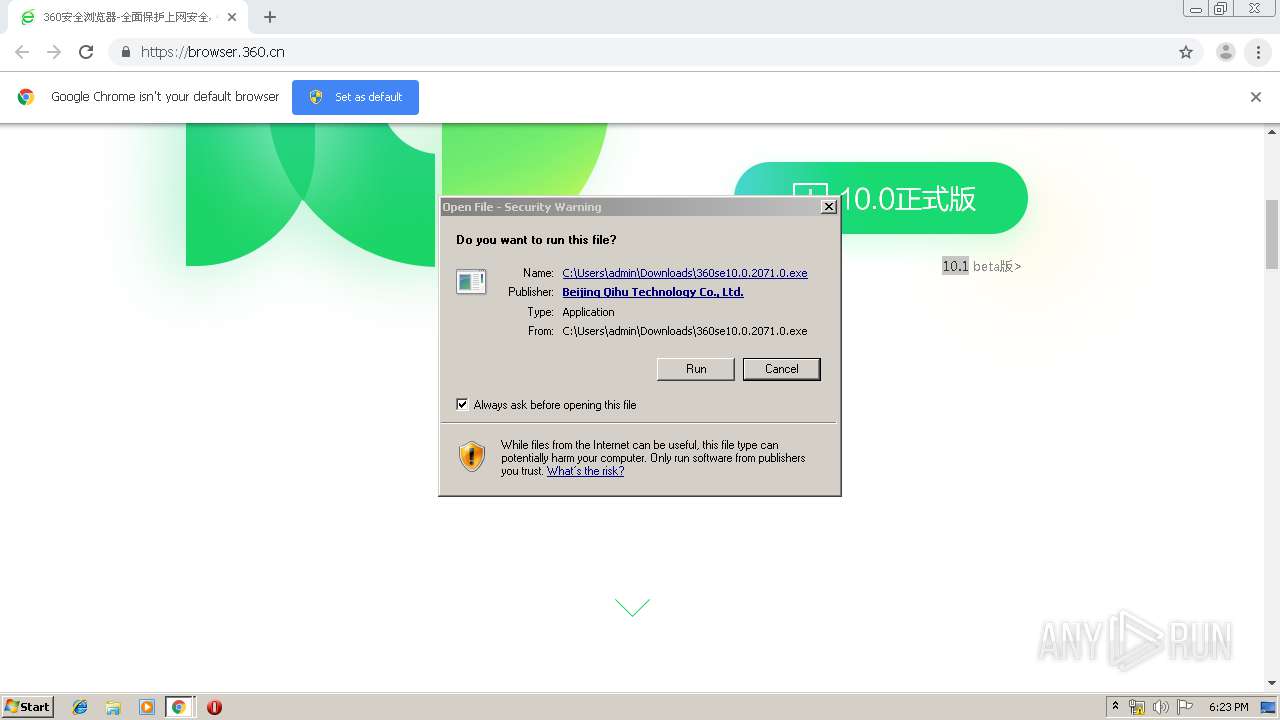Open the Windows Start menu

28,706
